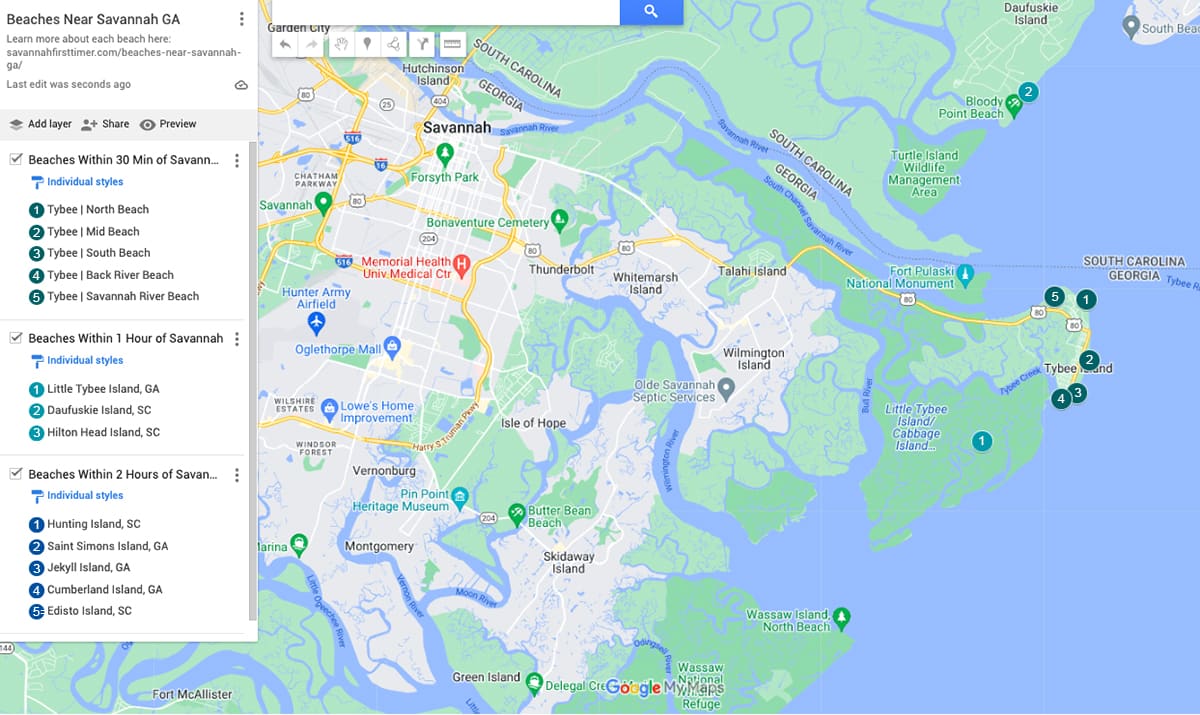Select the add directions tool
The height and width of the screenshot is (715, 1200).
pos(423,44)
